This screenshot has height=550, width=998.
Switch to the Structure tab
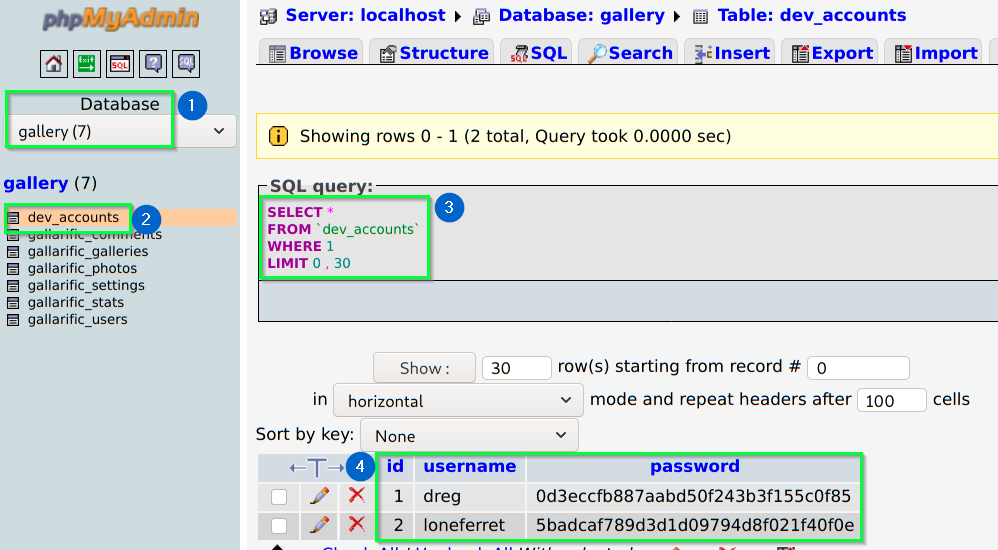433,53
